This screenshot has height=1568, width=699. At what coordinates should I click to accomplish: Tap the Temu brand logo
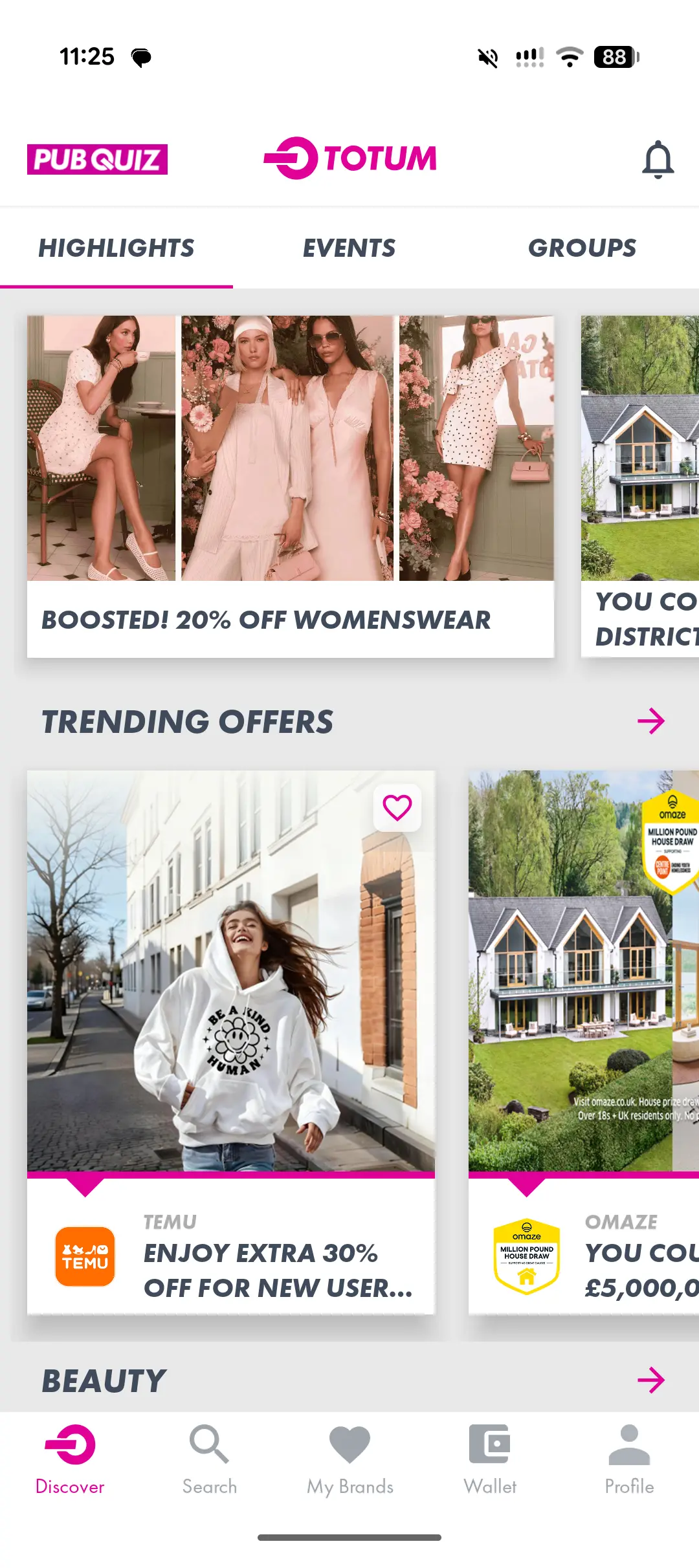click(85, 1256)
